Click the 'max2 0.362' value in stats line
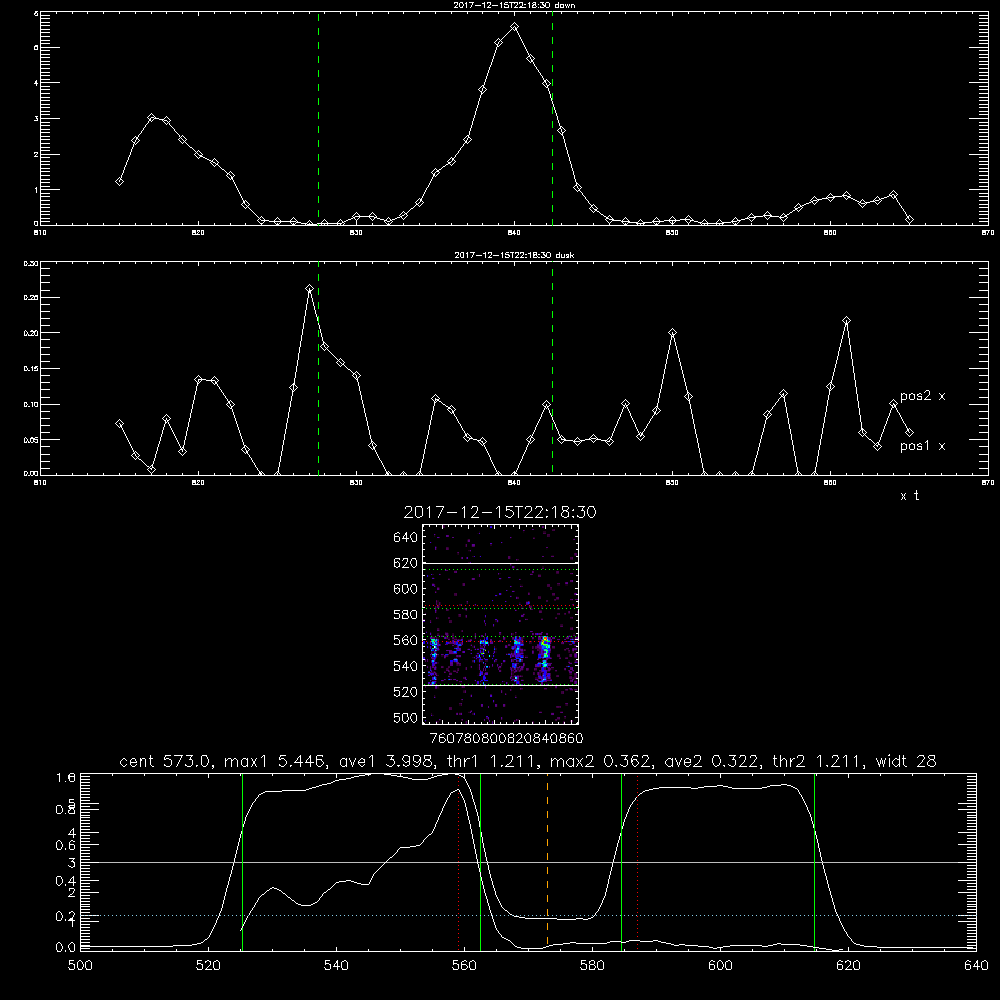 (x=601, y=761)
